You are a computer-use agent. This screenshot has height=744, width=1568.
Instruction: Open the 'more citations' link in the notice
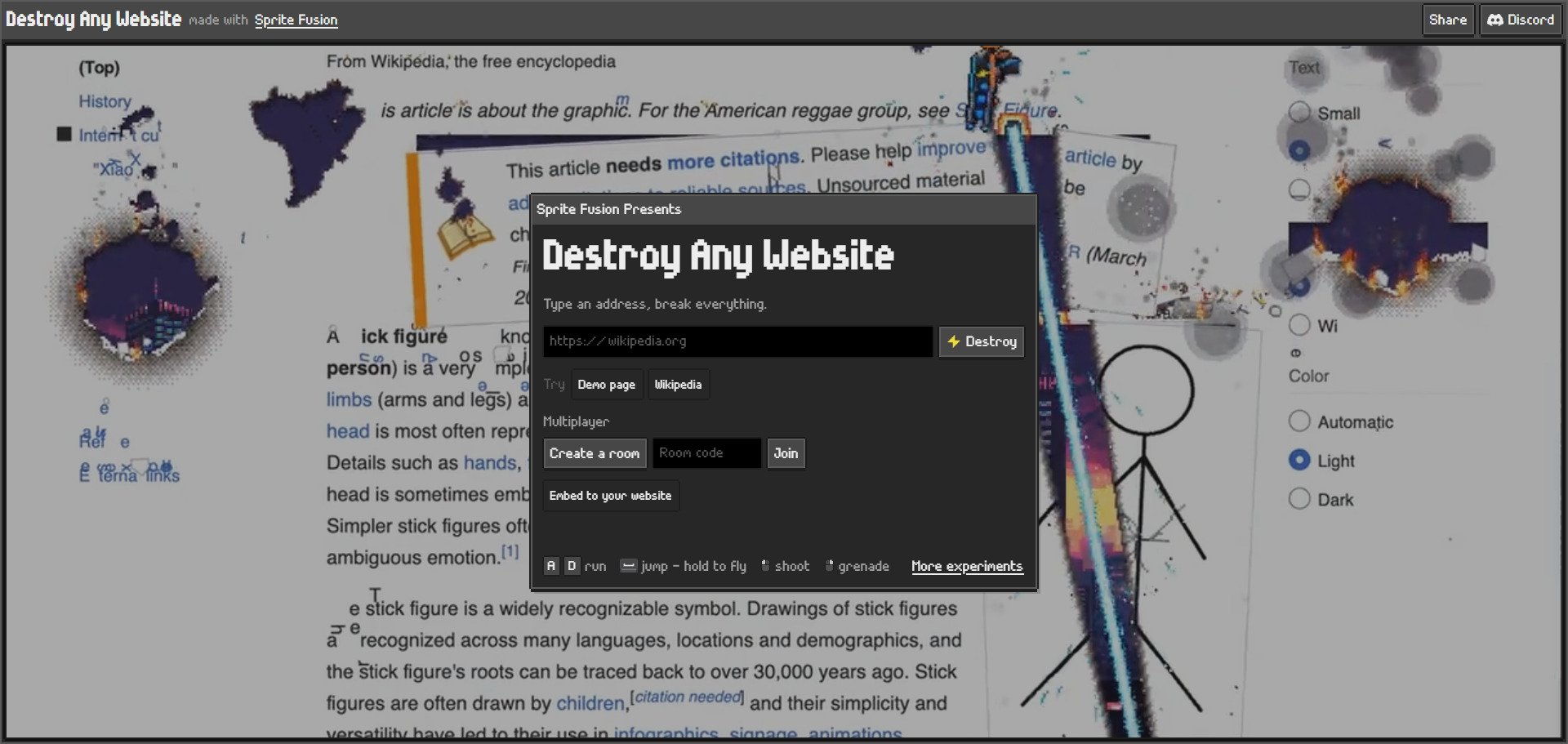point(733,159)
